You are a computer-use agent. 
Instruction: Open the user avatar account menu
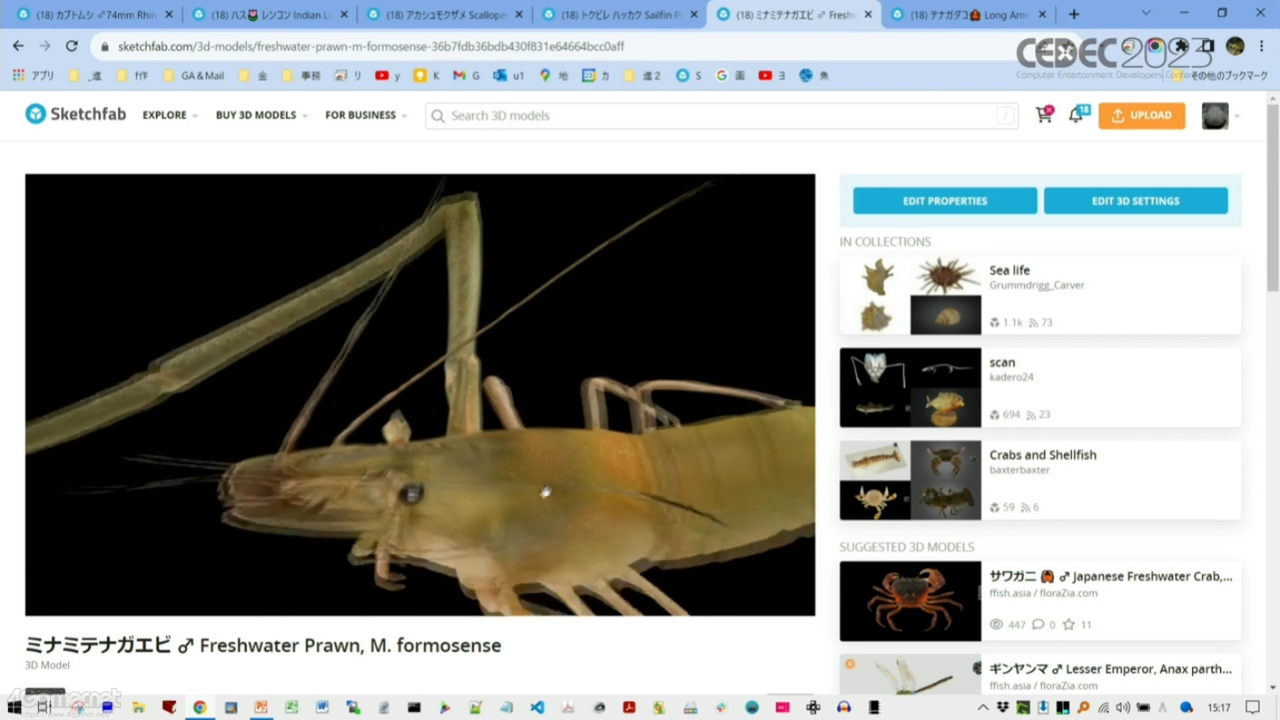tap(1215, 115)
